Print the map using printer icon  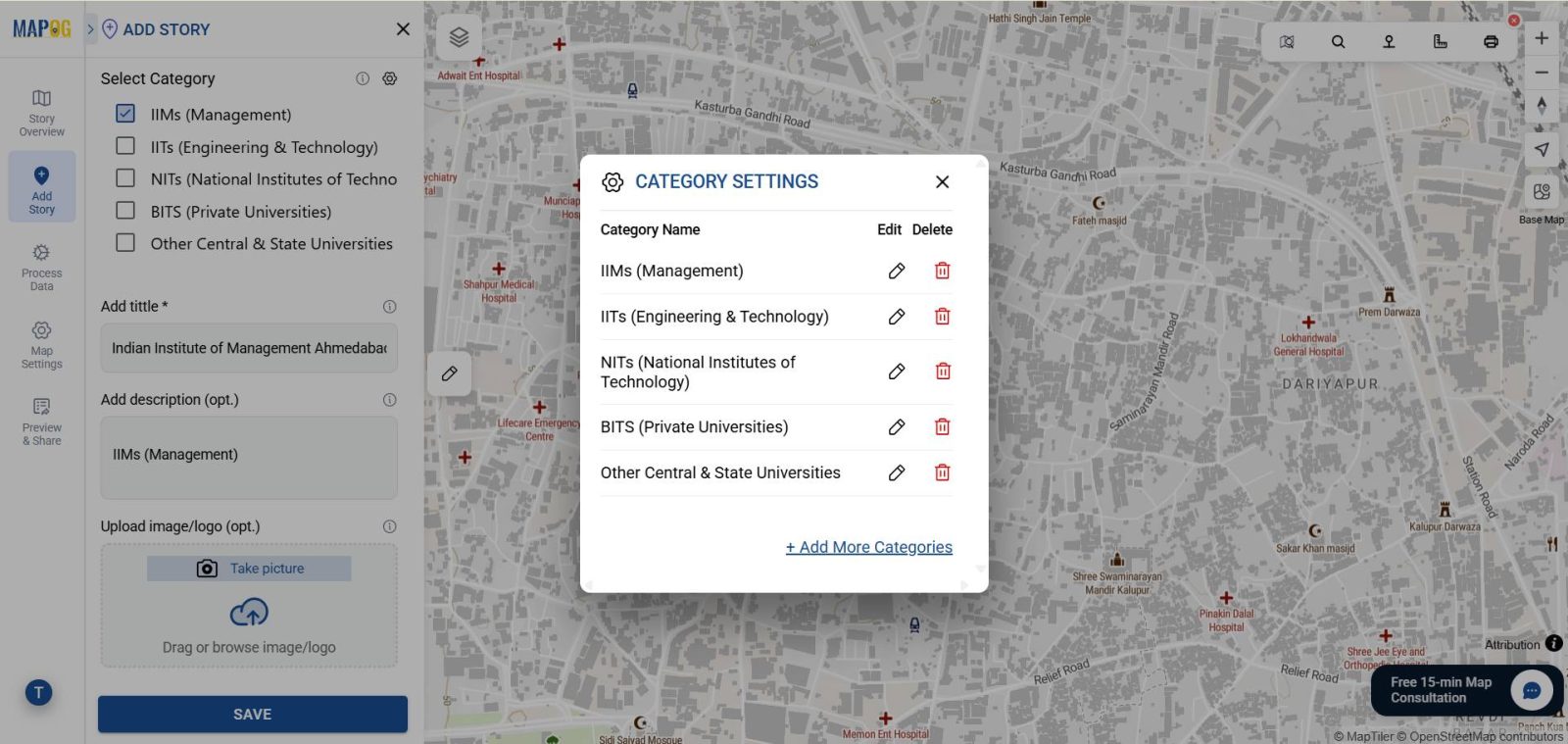[x=1491, y=41]
